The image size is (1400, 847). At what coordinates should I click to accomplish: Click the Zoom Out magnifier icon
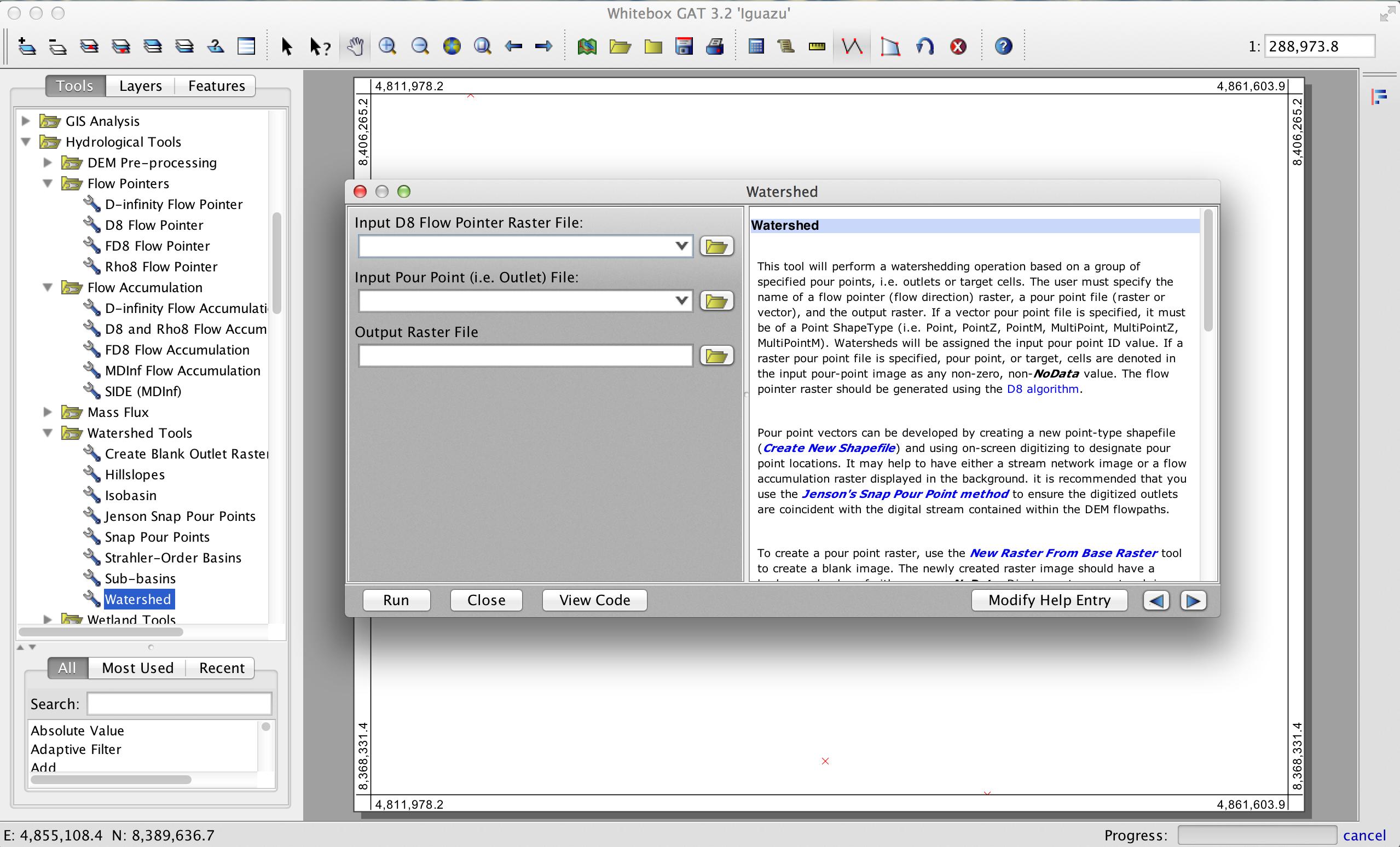[x=420, y=46]
